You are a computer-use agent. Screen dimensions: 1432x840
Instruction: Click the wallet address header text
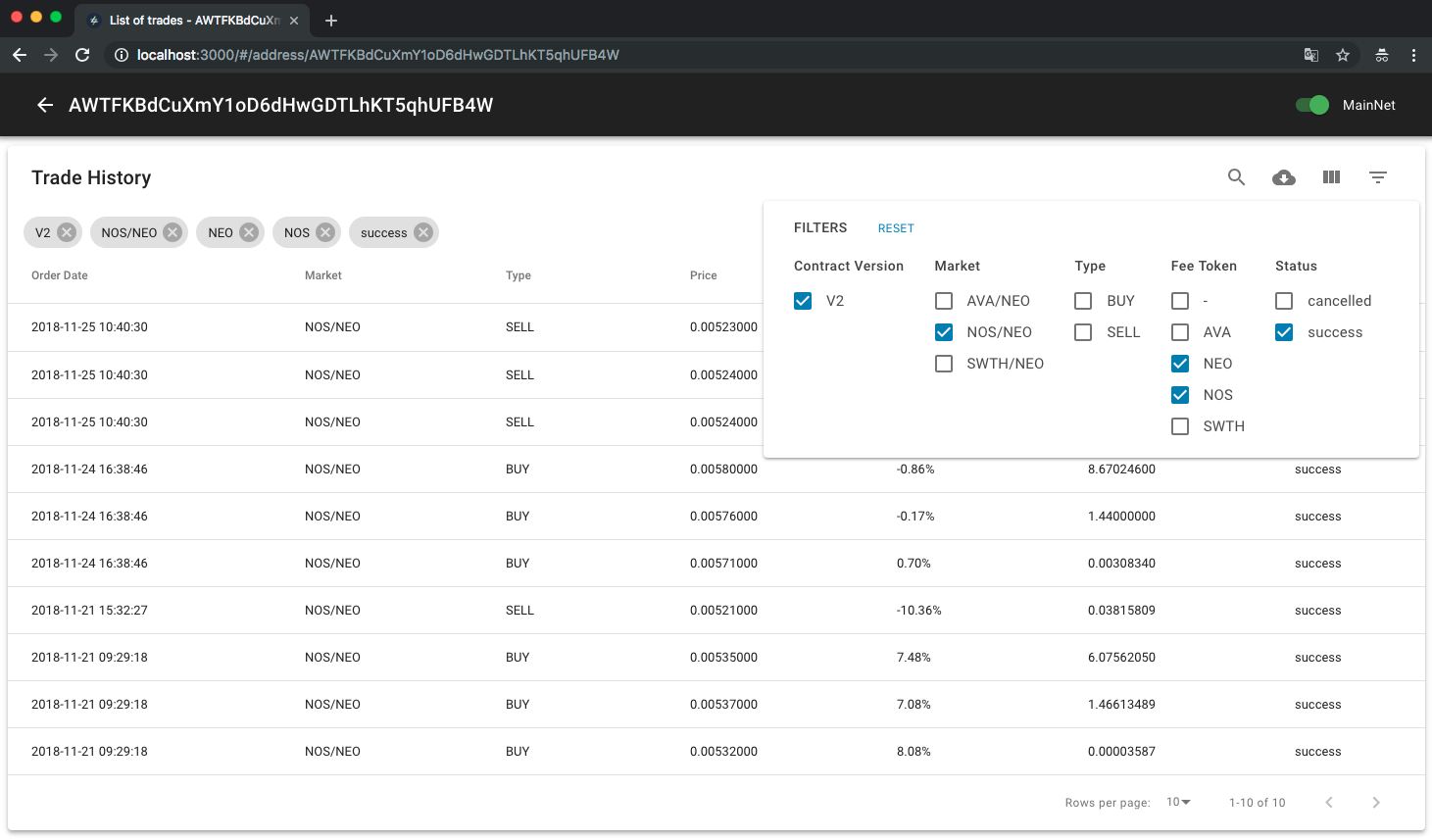tap(280, 105)
